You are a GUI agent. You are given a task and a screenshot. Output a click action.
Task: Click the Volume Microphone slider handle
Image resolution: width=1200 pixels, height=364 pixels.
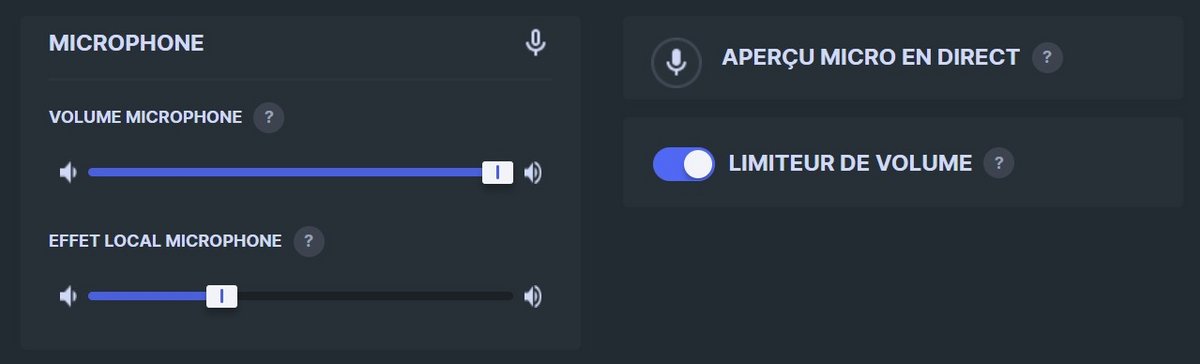pos(497,173)
